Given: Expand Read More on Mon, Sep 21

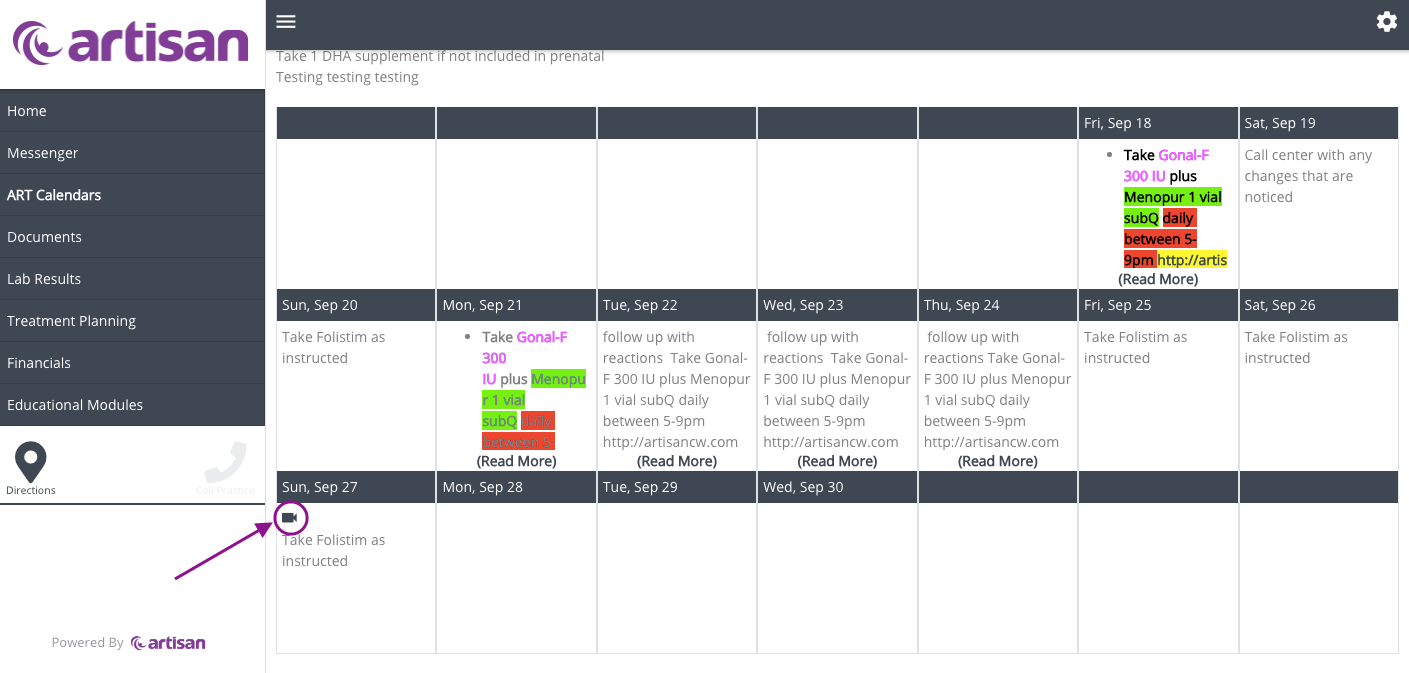Looking at the screenshot, I should (x=516, y=461).
